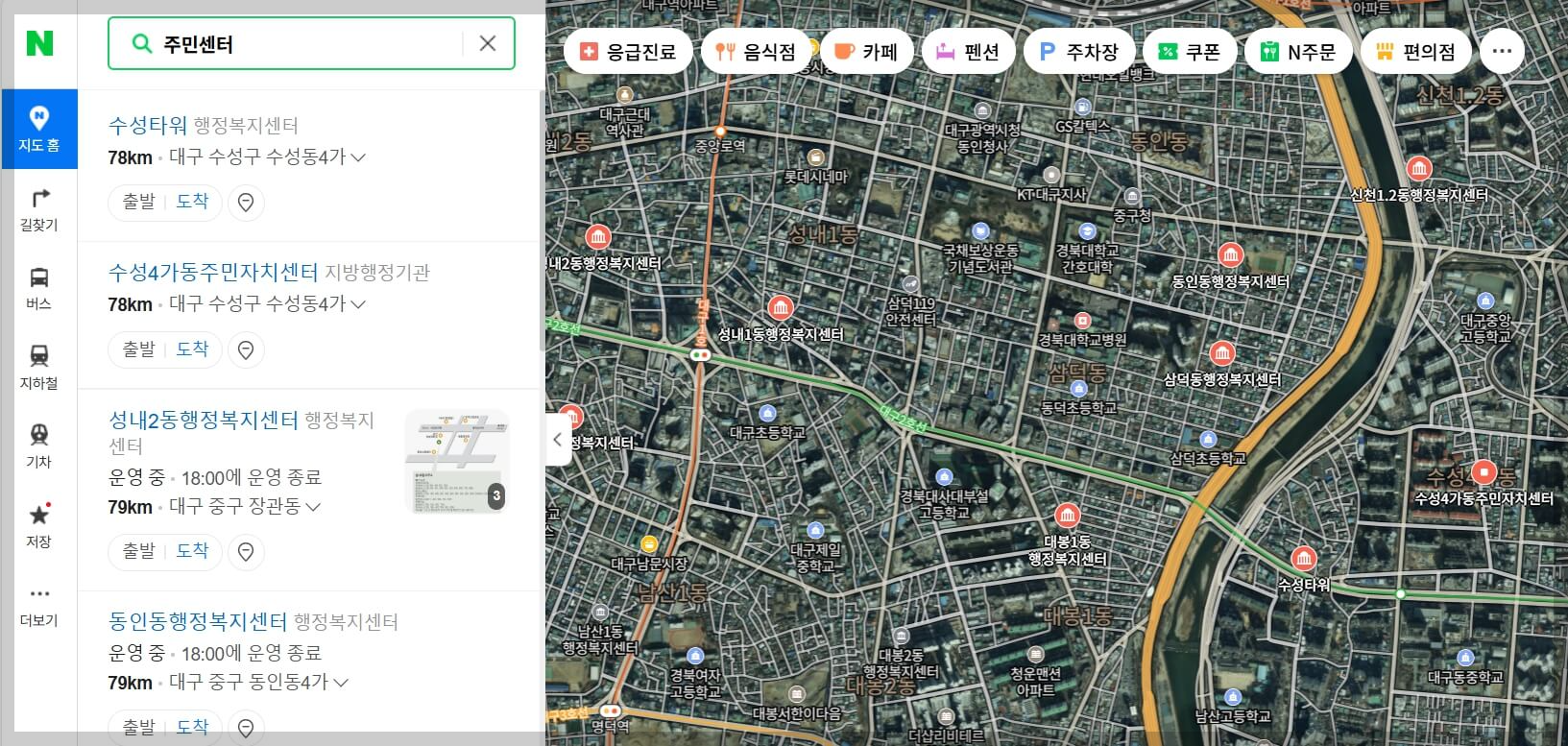
Task: Click 대구제일중학교 map icon
Action: [x=815, y=530]
